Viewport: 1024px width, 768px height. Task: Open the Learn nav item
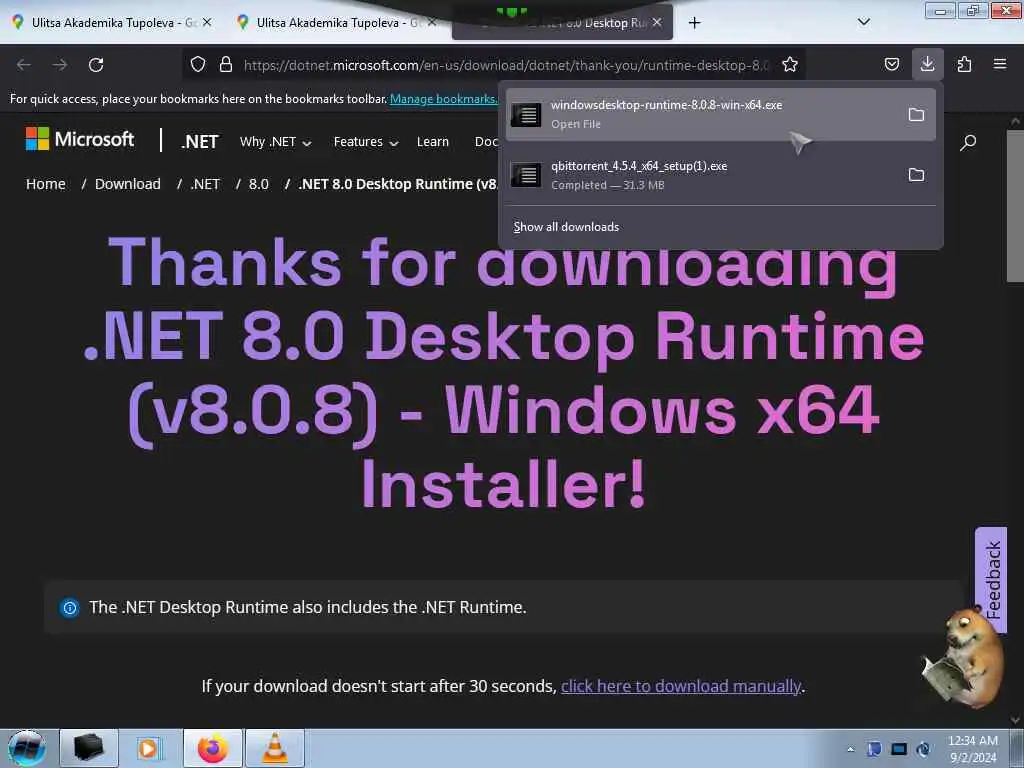tap(432, 142)
